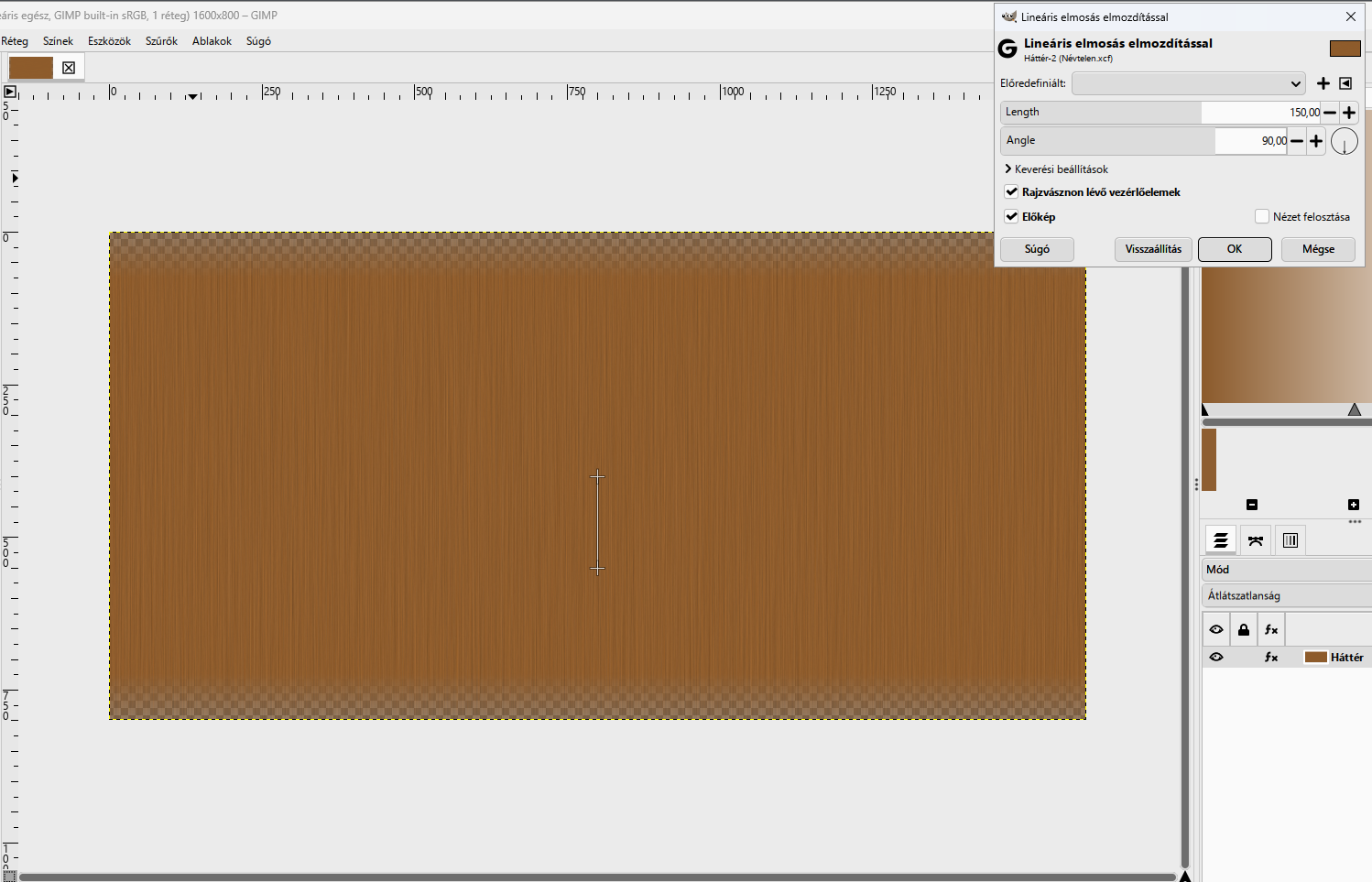This screenshot has height=882, width=1372.
Task: Click the Visszaállítás reset button
Action: pos(1153,249)
